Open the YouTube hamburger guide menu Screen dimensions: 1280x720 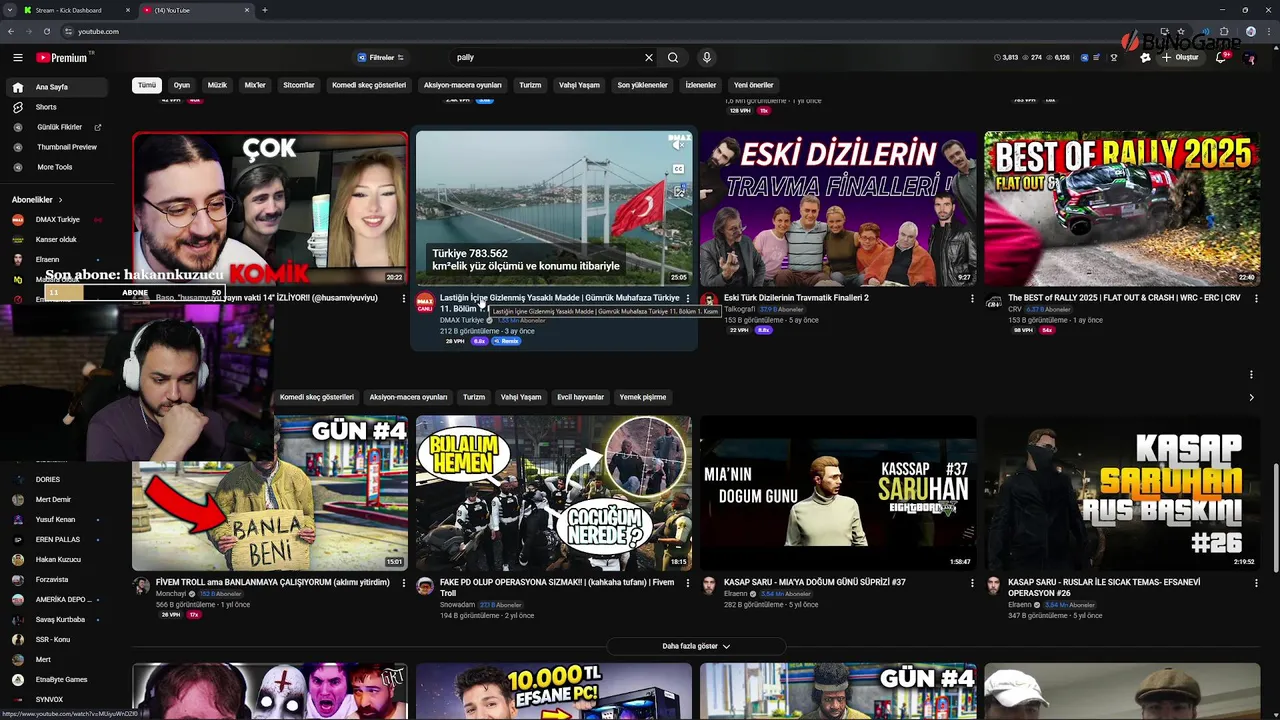pos(17,58)
